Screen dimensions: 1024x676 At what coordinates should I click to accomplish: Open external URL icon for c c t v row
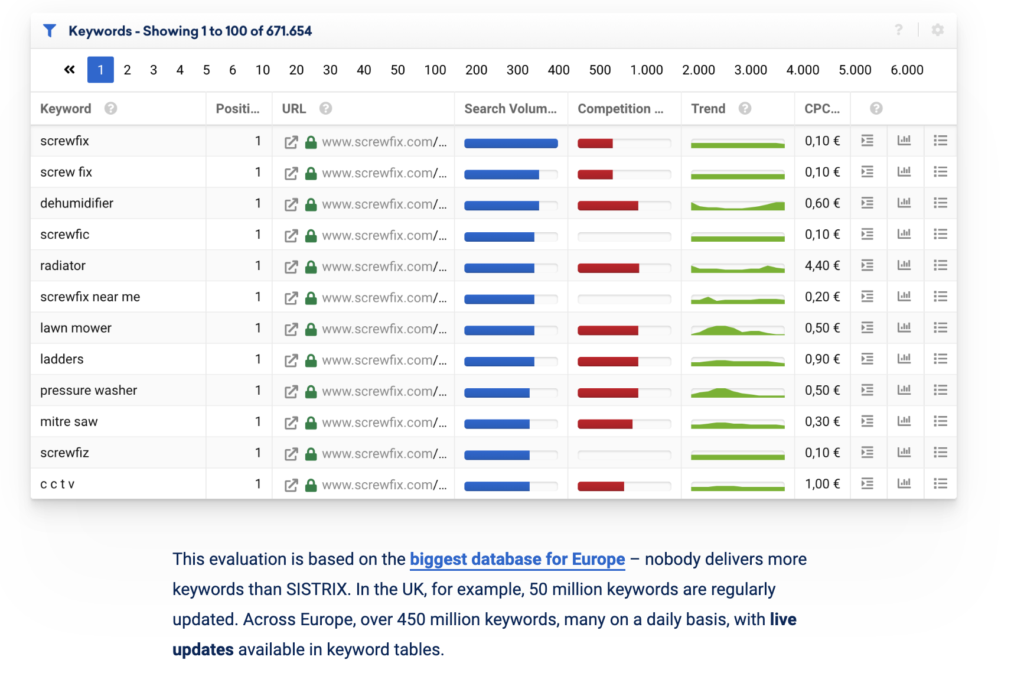coord(291,485)
